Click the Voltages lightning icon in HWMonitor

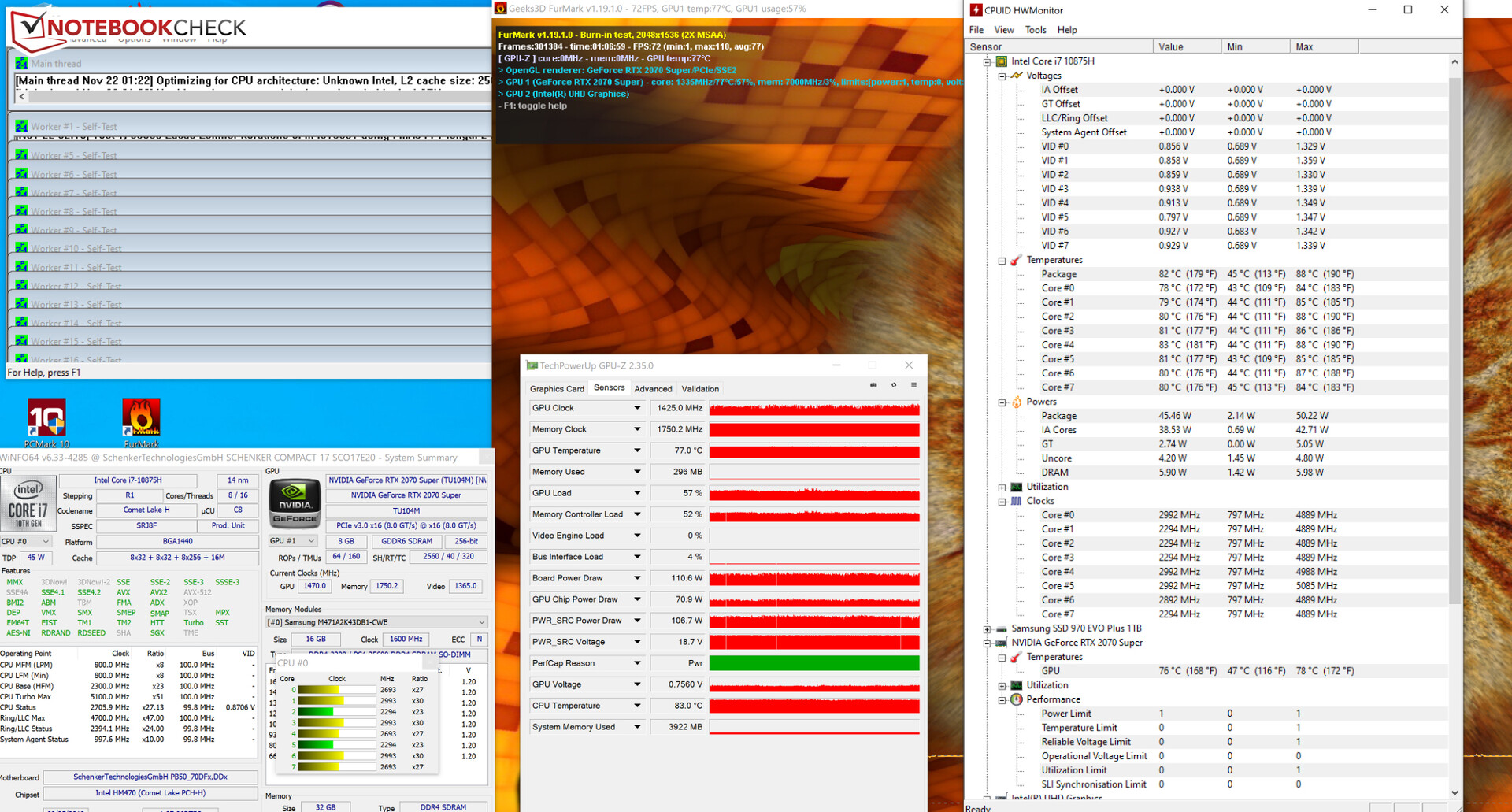(1017, 76)
